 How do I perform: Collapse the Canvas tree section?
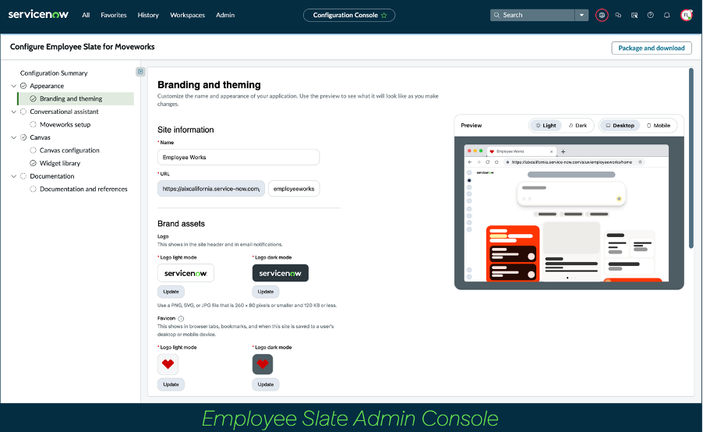pos(13,138)
